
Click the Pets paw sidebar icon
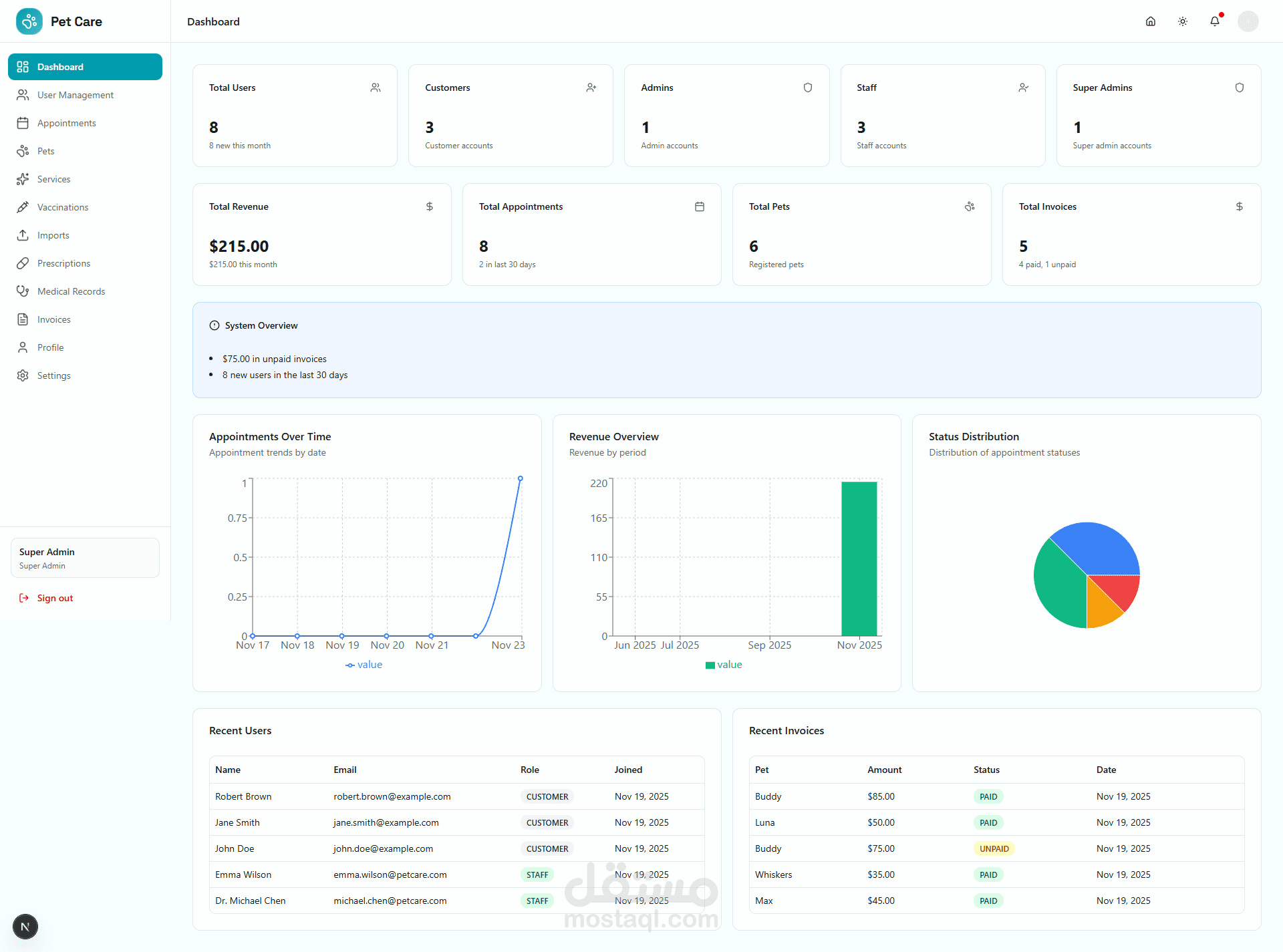[x=23, y=151]
